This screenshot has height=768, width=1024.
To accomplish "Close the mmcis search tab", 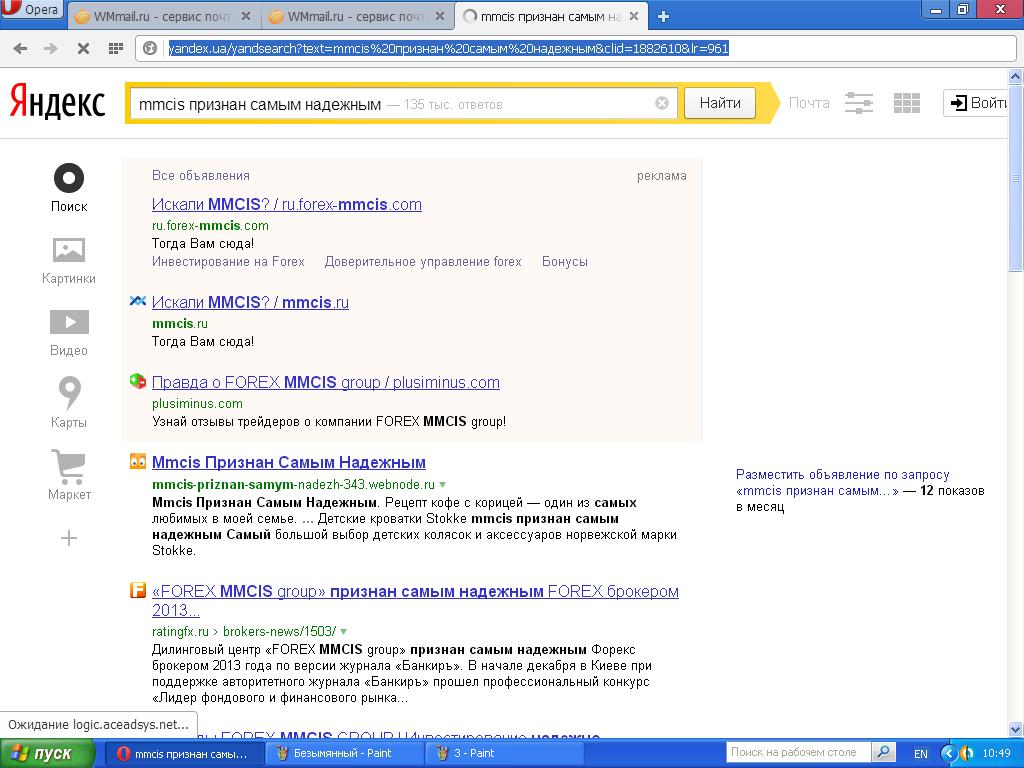I will click(x=633, y=16).
